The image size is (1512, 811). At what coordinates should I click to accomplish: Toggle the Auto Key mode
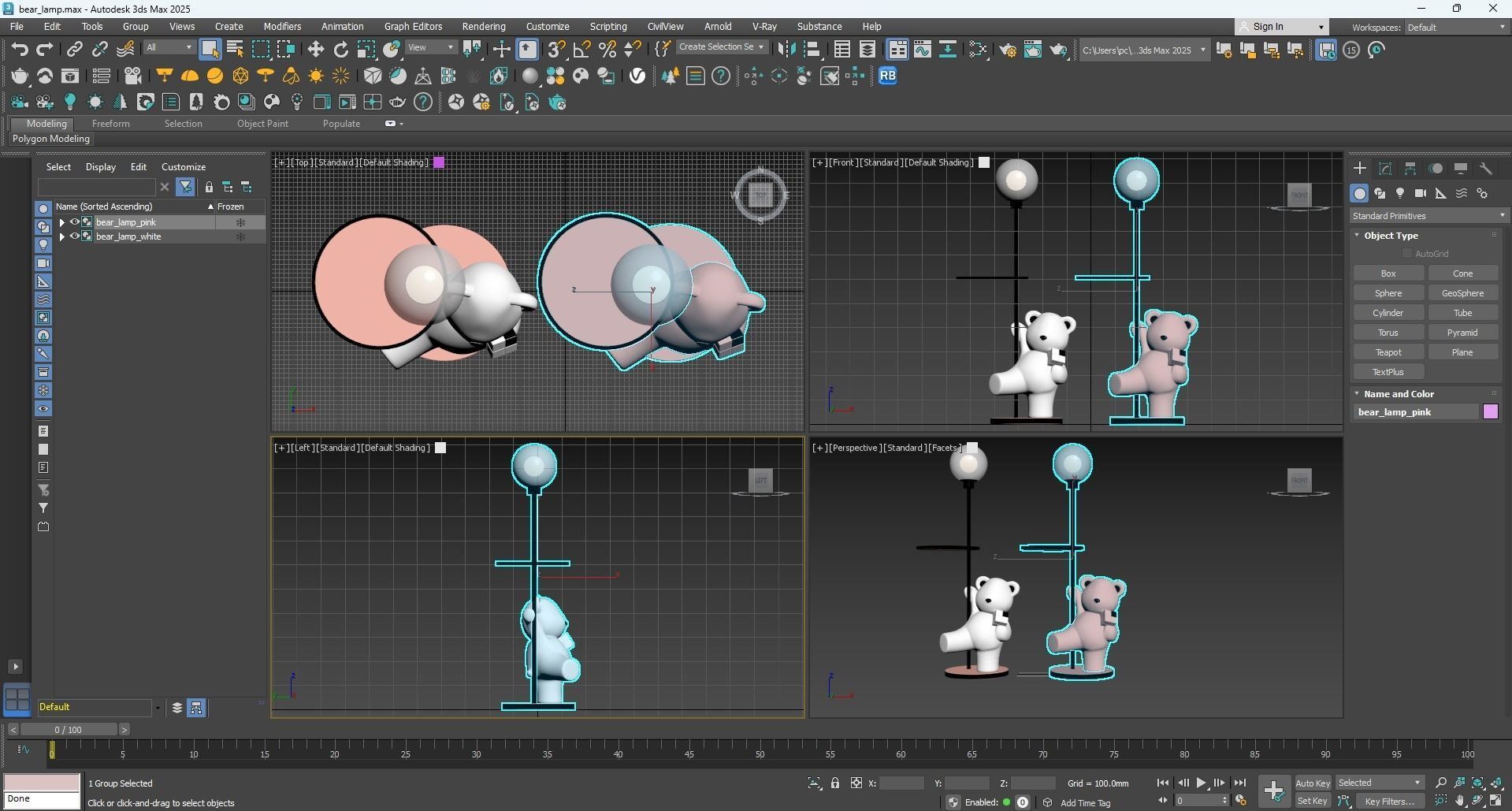(x=1312, y=783)
